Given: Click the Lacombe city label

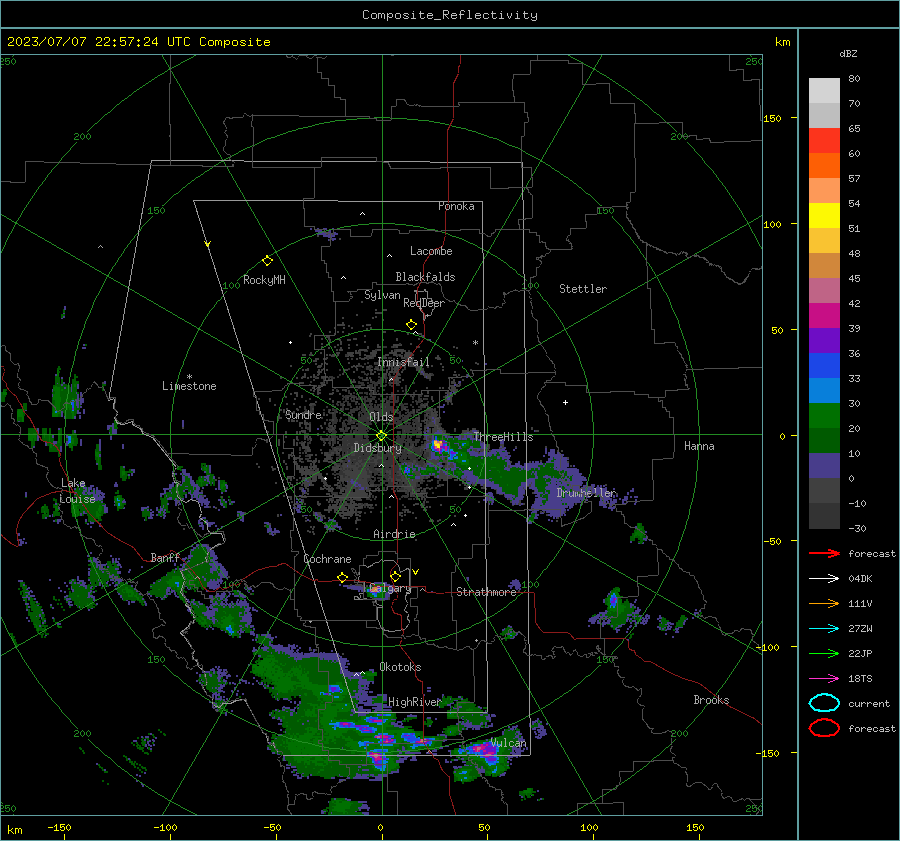Looking at the screenshot, I should point(431,251).
